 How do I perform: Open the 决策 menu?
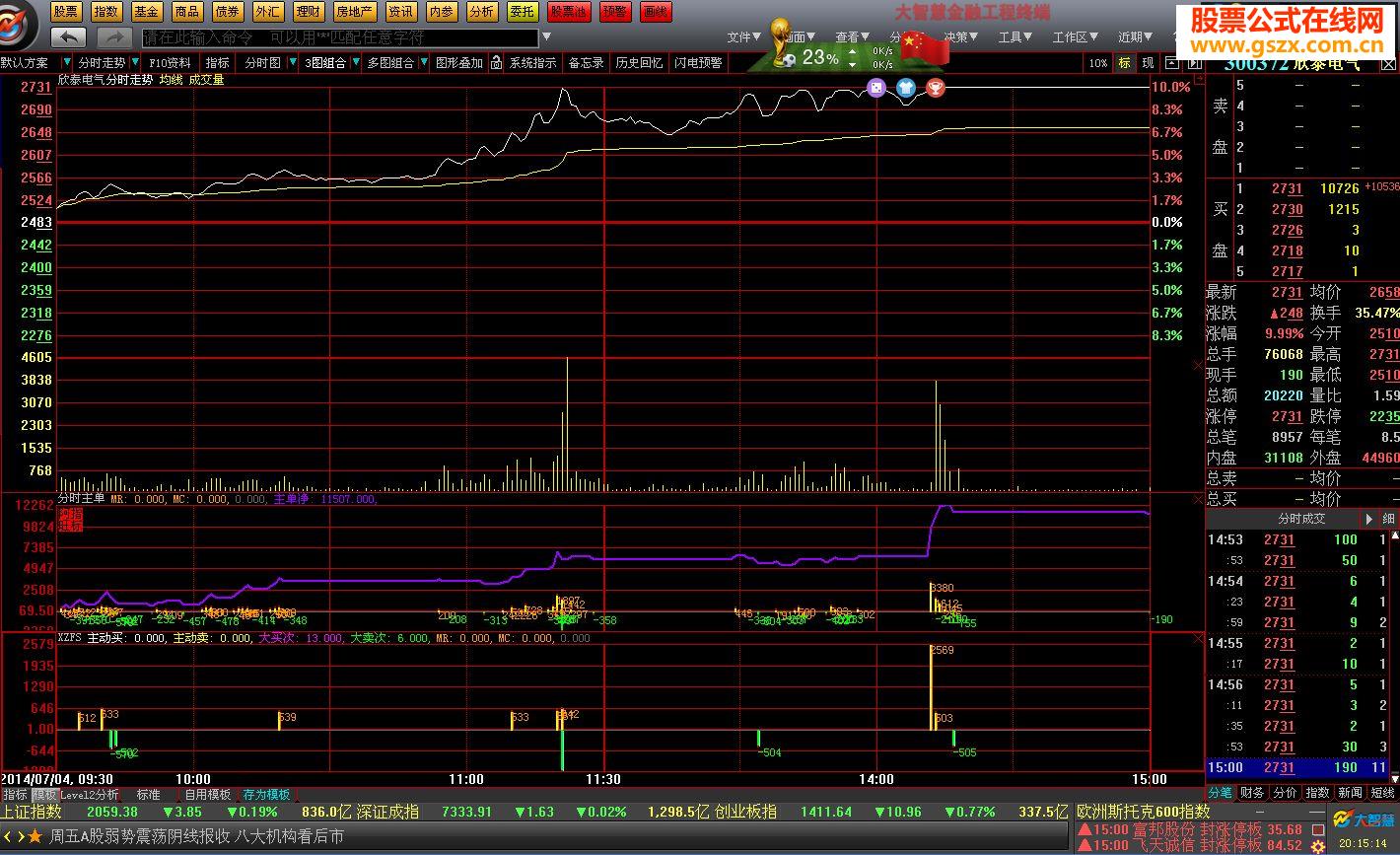click(961, 37)
